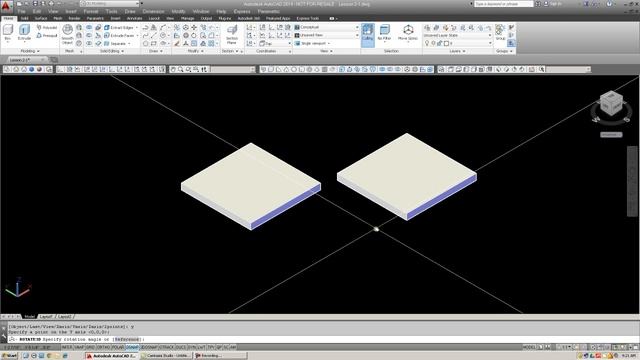Open the Modify menu
Image resolution: width=640 pixels, height=360 pixels.
(178, 11)
